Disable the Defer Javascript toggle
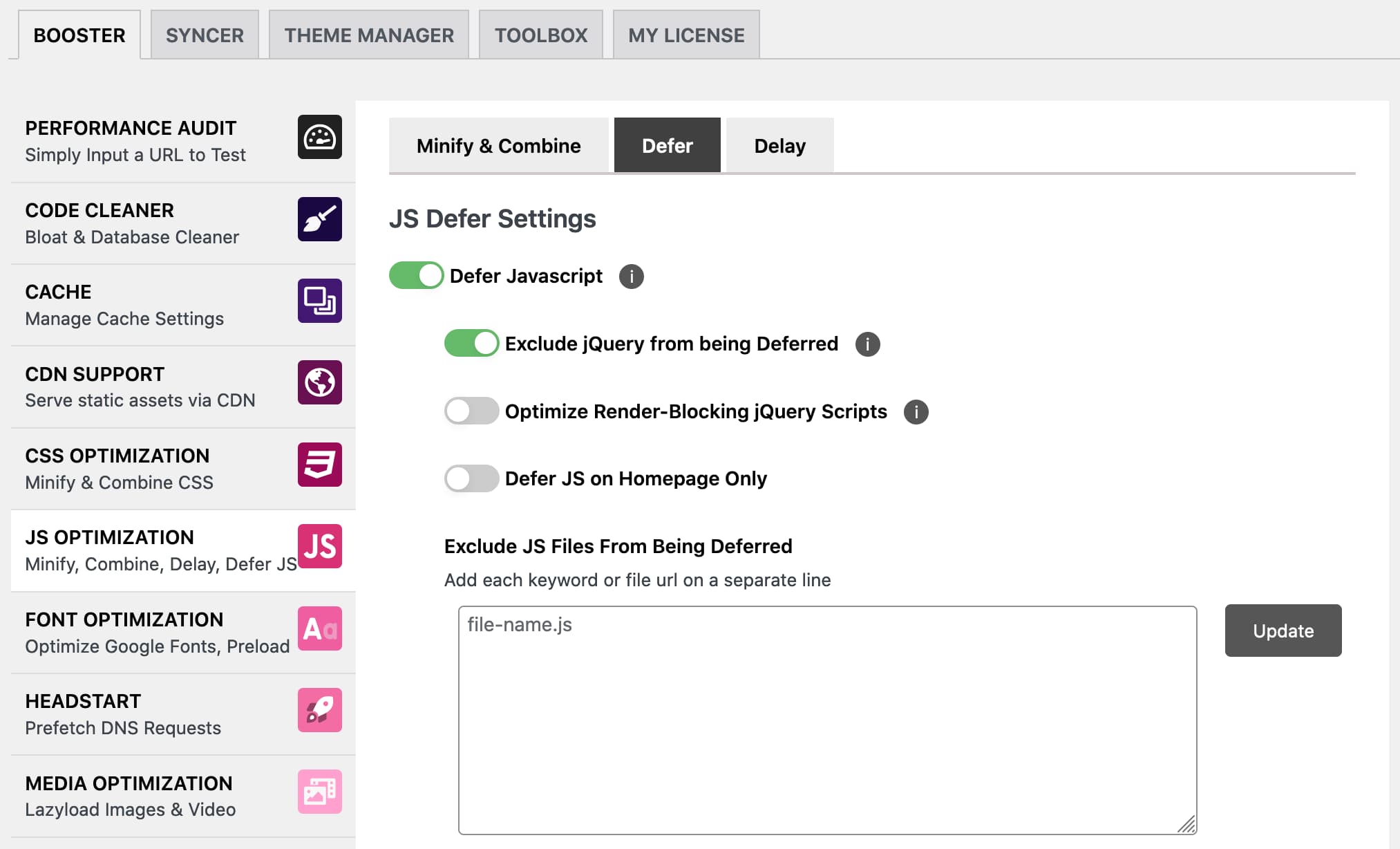 [415, 274]
